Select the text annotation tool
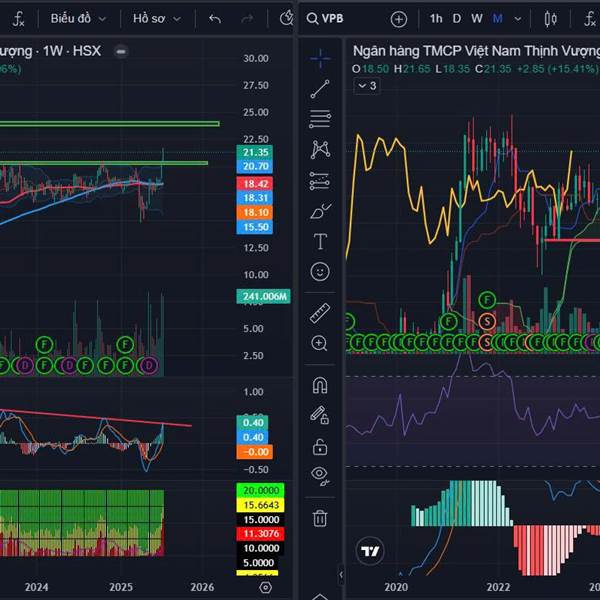The width and height of the screenshot is (600, 600). coord(320,241)
